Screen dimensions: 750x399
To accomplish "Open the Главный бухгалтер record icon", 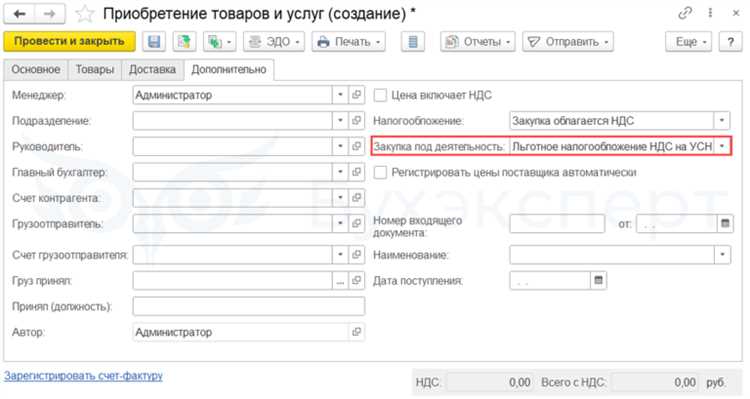I will tap(356, 172).
